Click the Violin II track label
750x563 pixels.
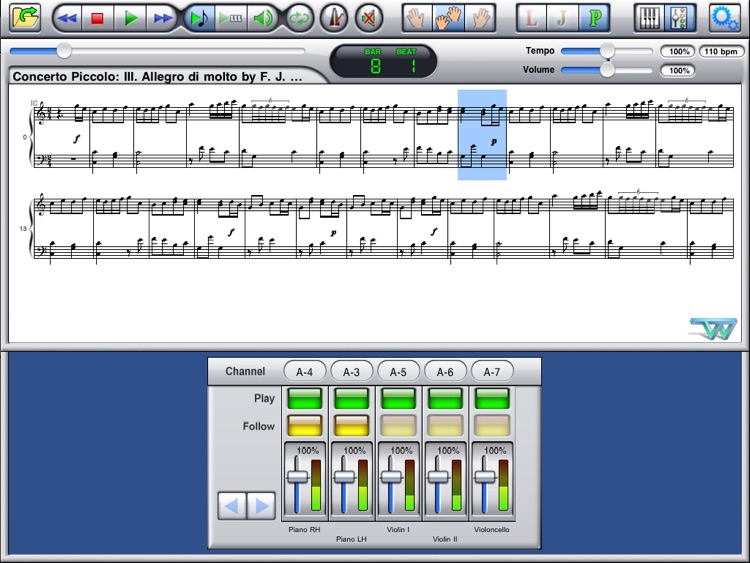pyautogui.click(x=445, y=539)
